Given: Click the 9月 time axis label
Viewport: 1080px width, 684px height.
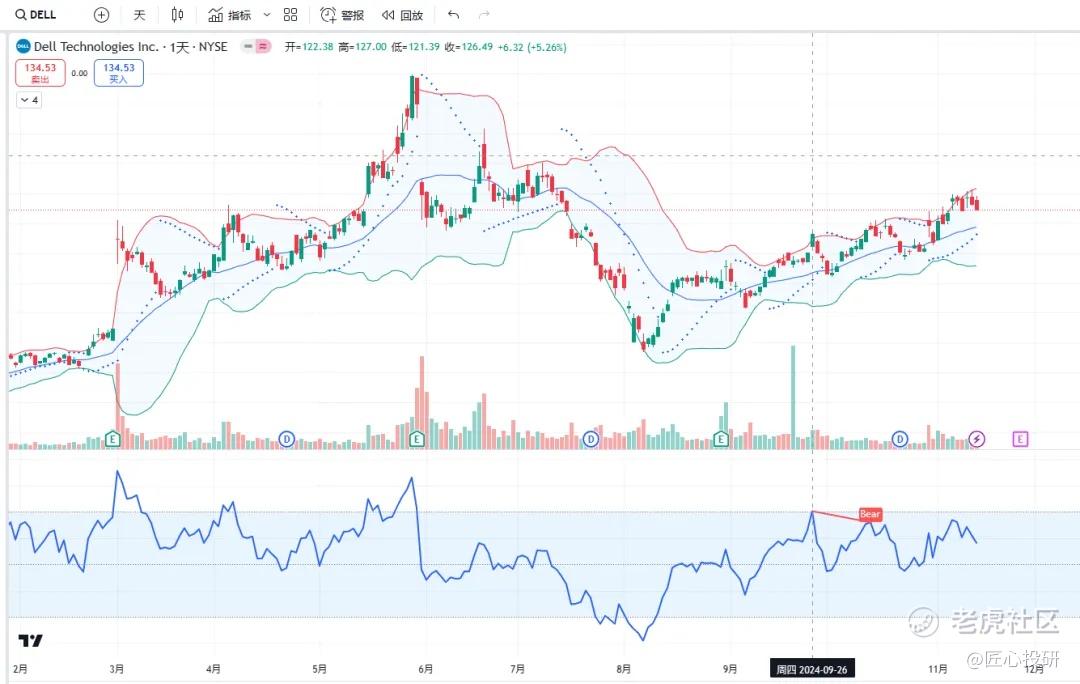Looking at the screenshot, I should pyautogui.click(x=730, y=669).
